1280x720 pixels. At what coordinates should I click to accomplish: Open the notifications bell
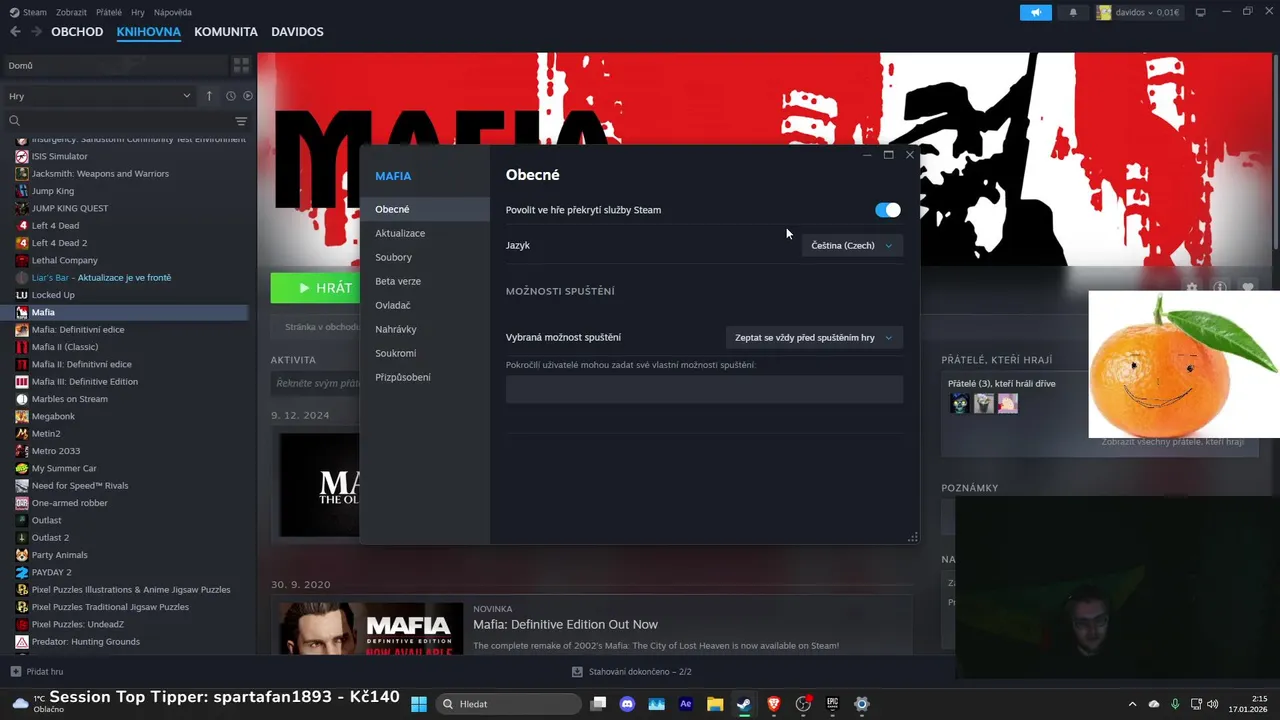tap(1074, 12)
